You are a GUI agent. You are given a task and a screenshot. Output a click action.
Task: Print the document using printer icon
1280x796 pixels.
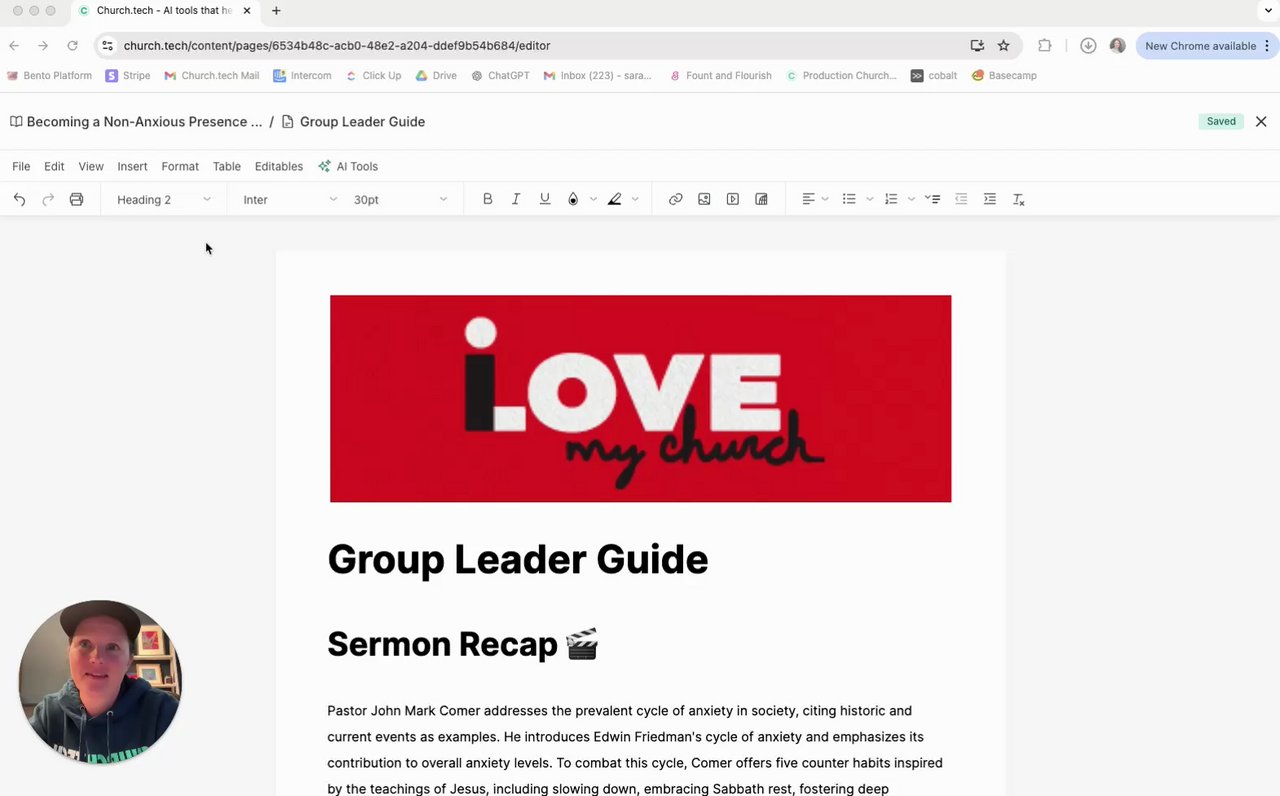[x=76, y=199]
